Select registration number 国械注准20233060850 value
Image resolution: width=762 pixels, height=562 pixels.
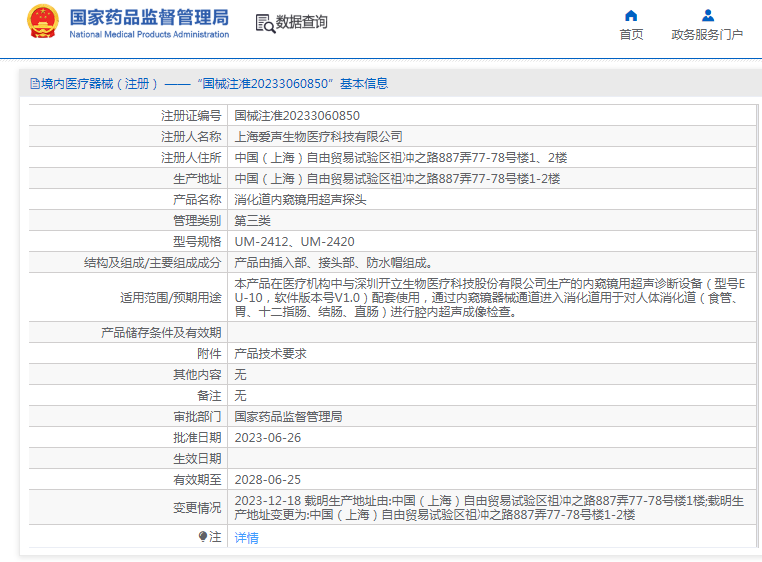[297, 116]
